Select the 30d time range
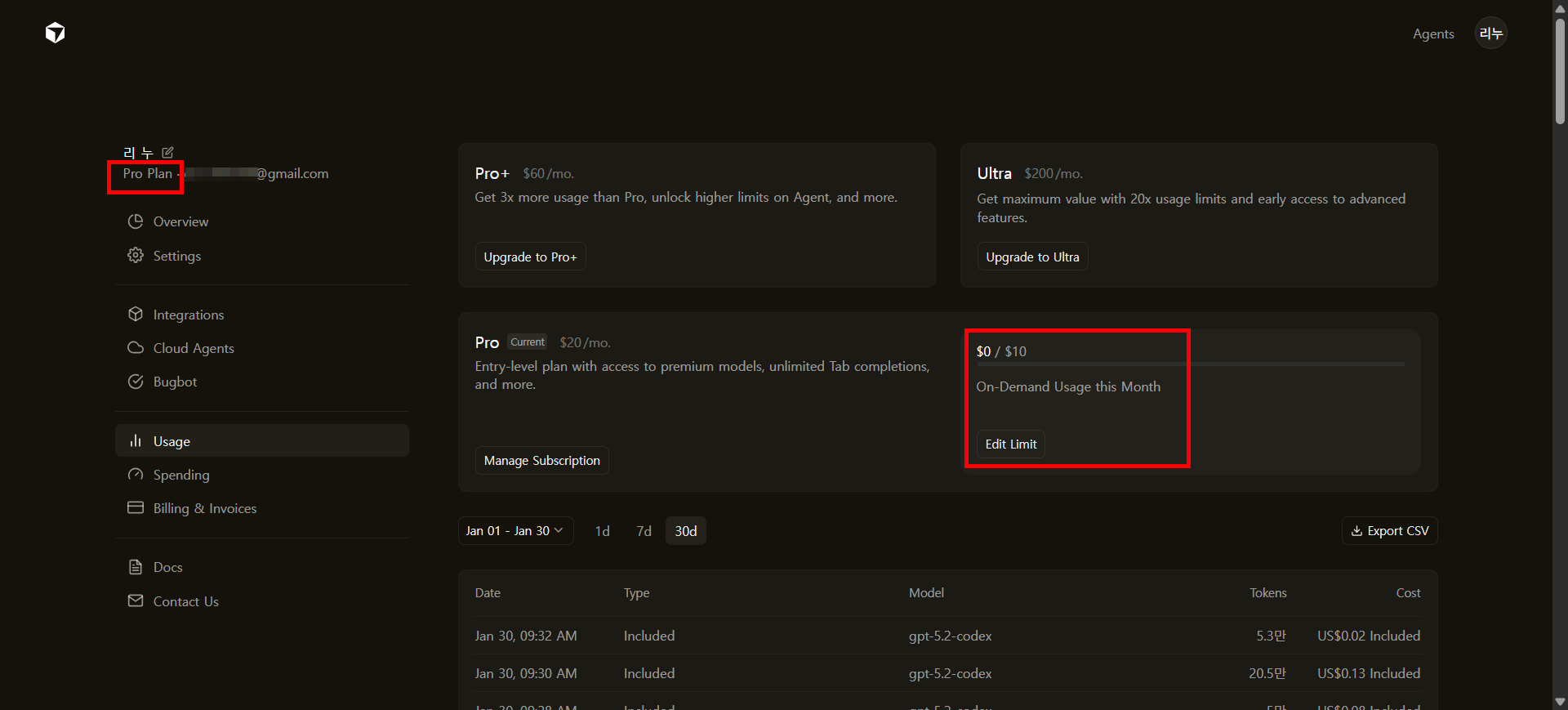Screen dimensions: 1568x710 tap(686, 531)
